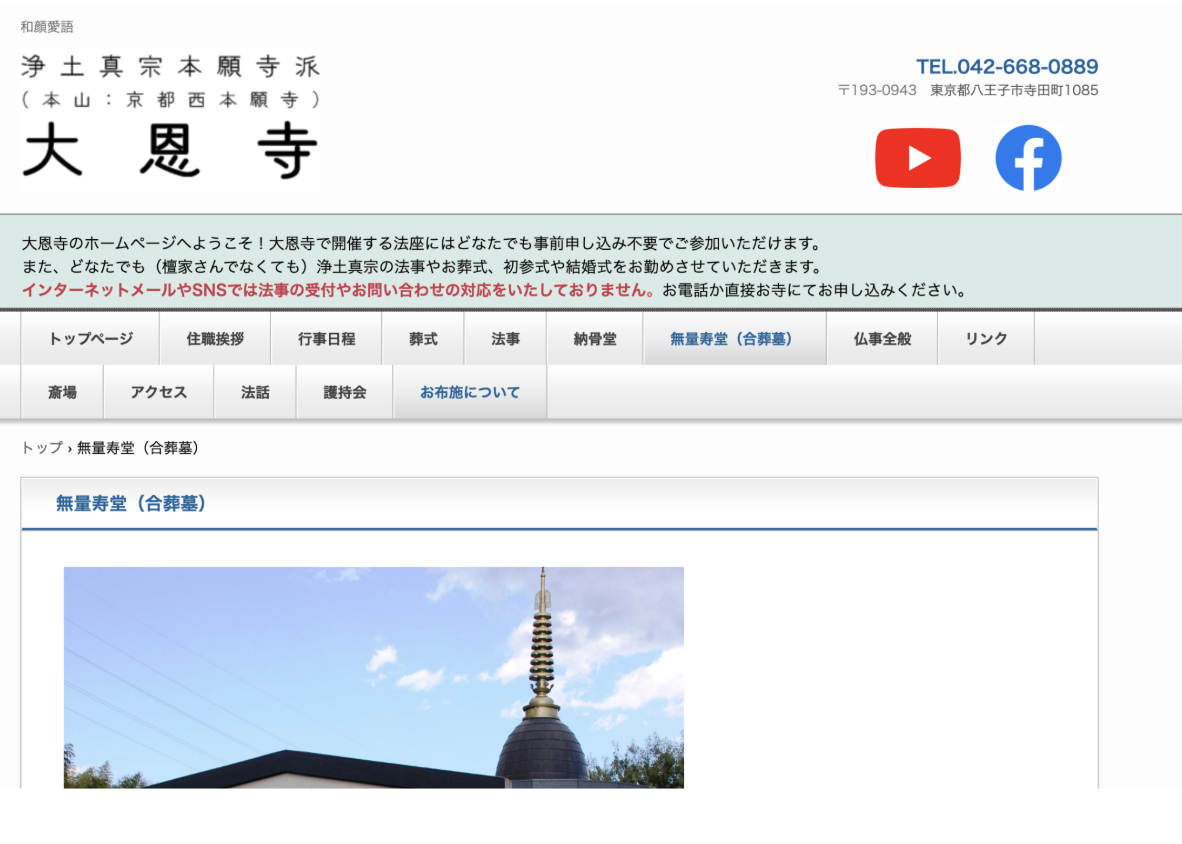Open 斎場 in second menu row
This screenshot has width=1182, height=844.
62,393
